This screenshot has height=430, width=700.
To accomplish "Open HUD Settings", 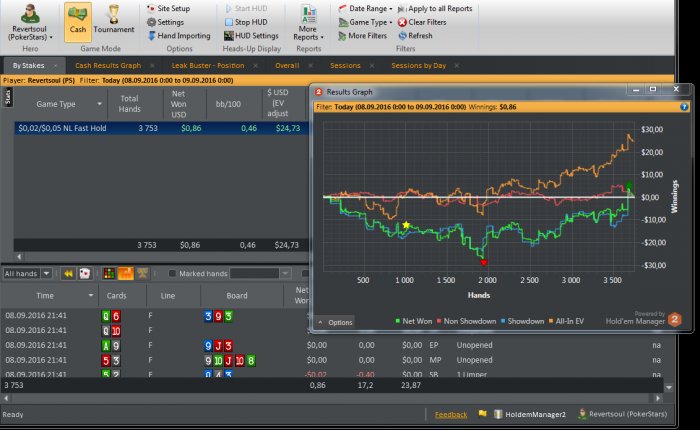I will point(250,35).
